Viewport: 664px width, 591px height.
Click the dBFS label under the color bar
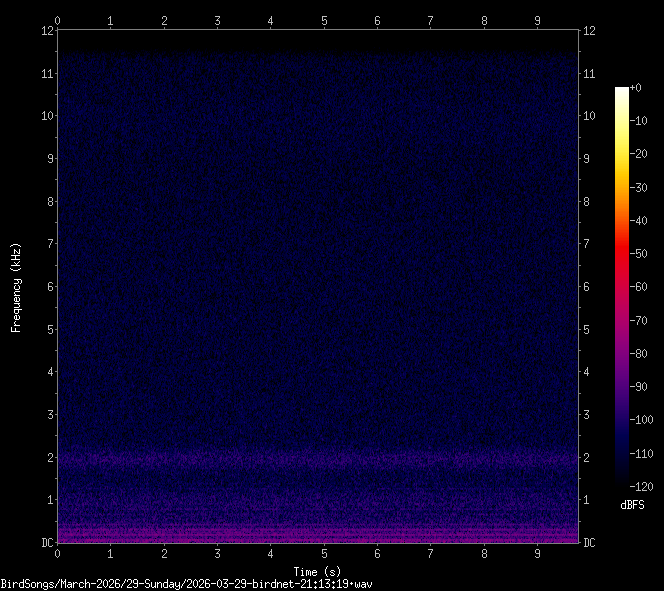point(631,505)
